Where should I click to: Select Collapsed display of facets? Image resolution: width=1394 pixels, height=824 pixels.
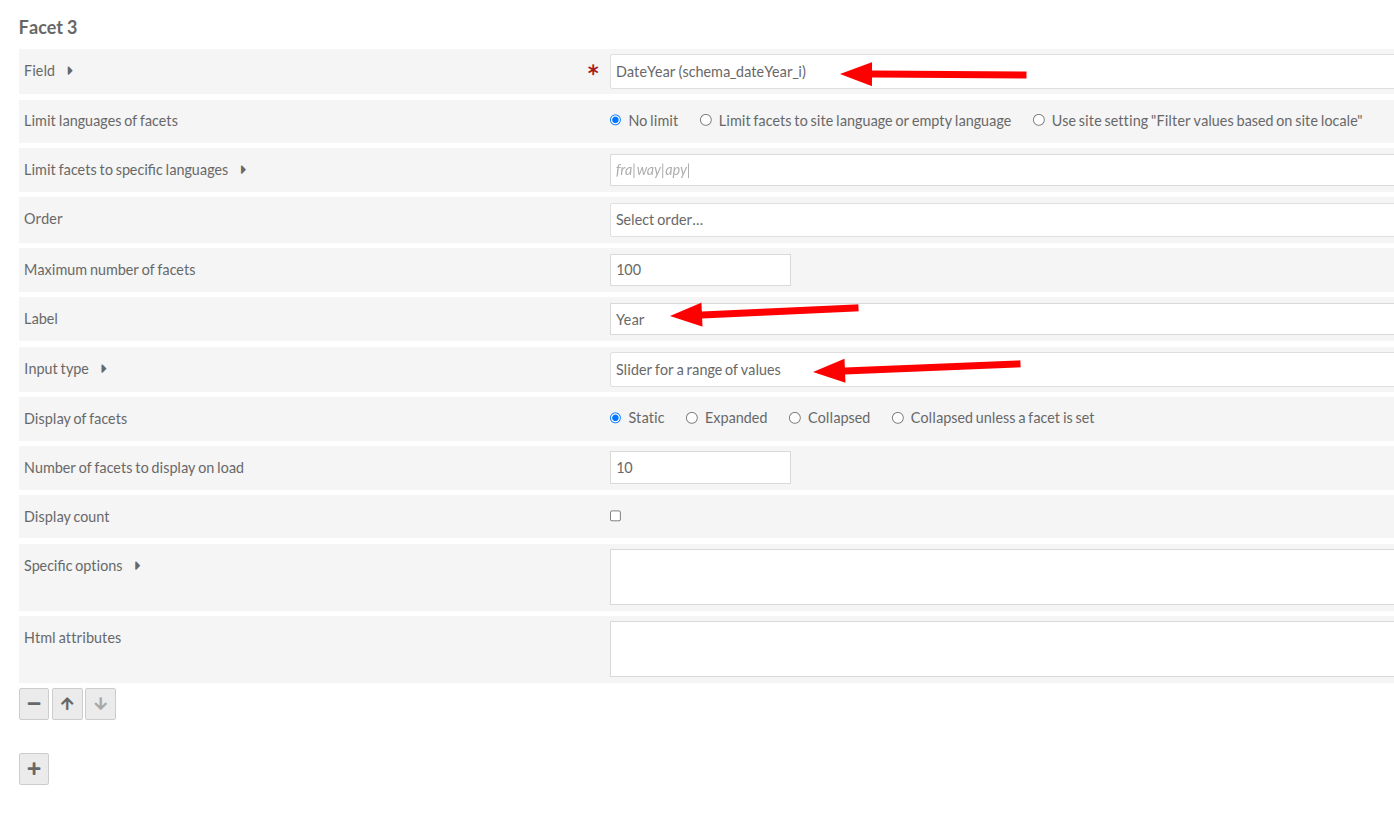(795, 418)
